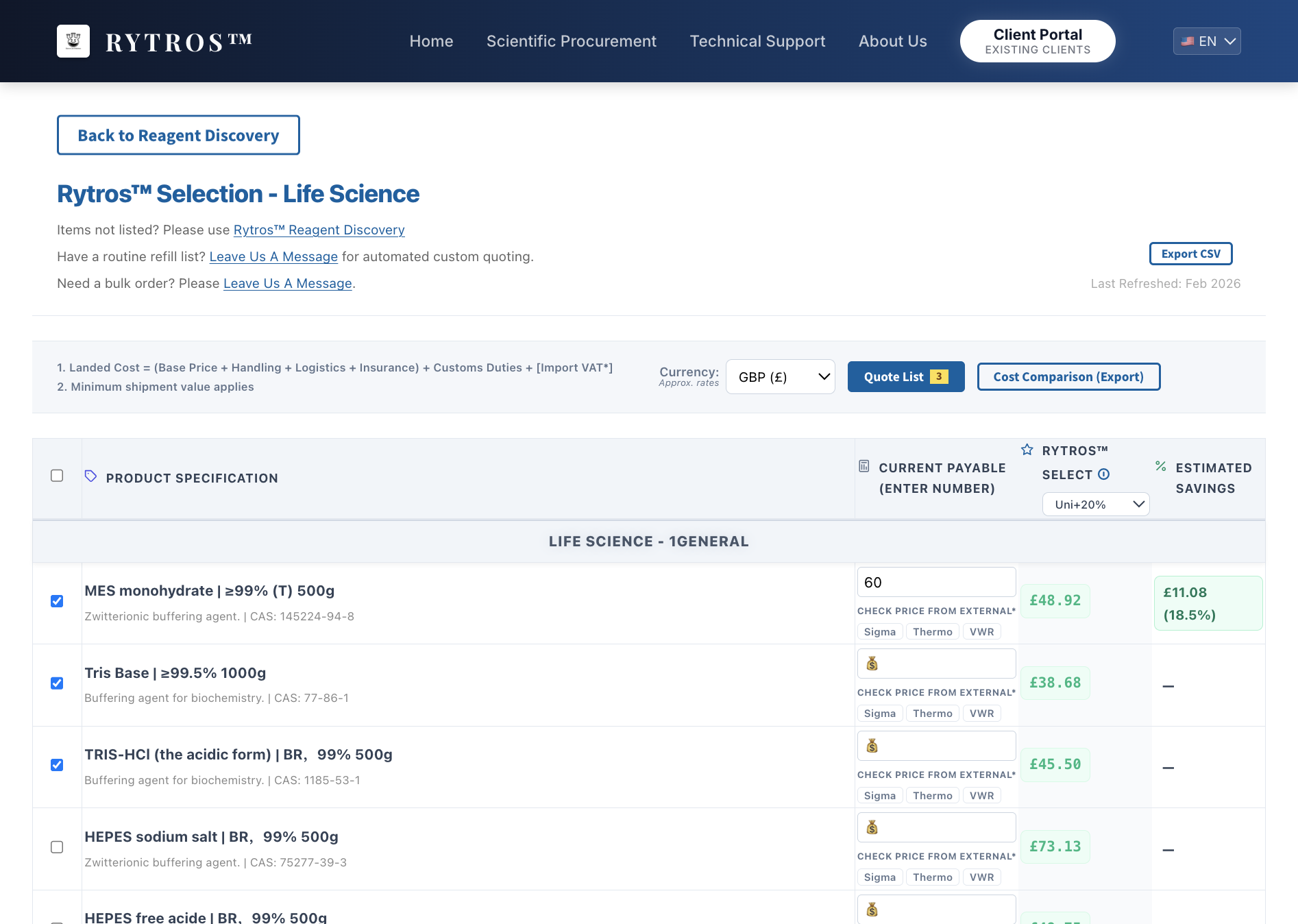The image size is (1298, 924).
Task: Click VWR tag in TRIS-HCl row
Action: tap(981, 795)
